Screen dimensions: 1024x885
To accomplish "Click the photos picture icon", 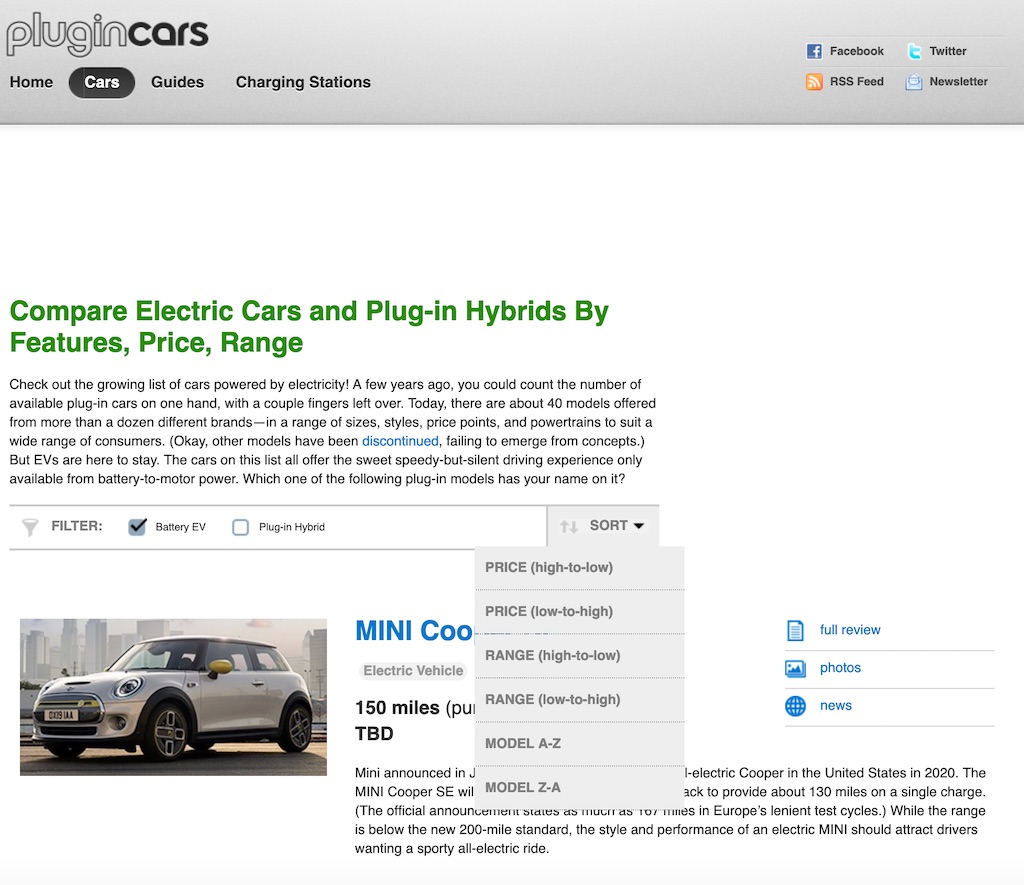I will click(x=795, y=668).
